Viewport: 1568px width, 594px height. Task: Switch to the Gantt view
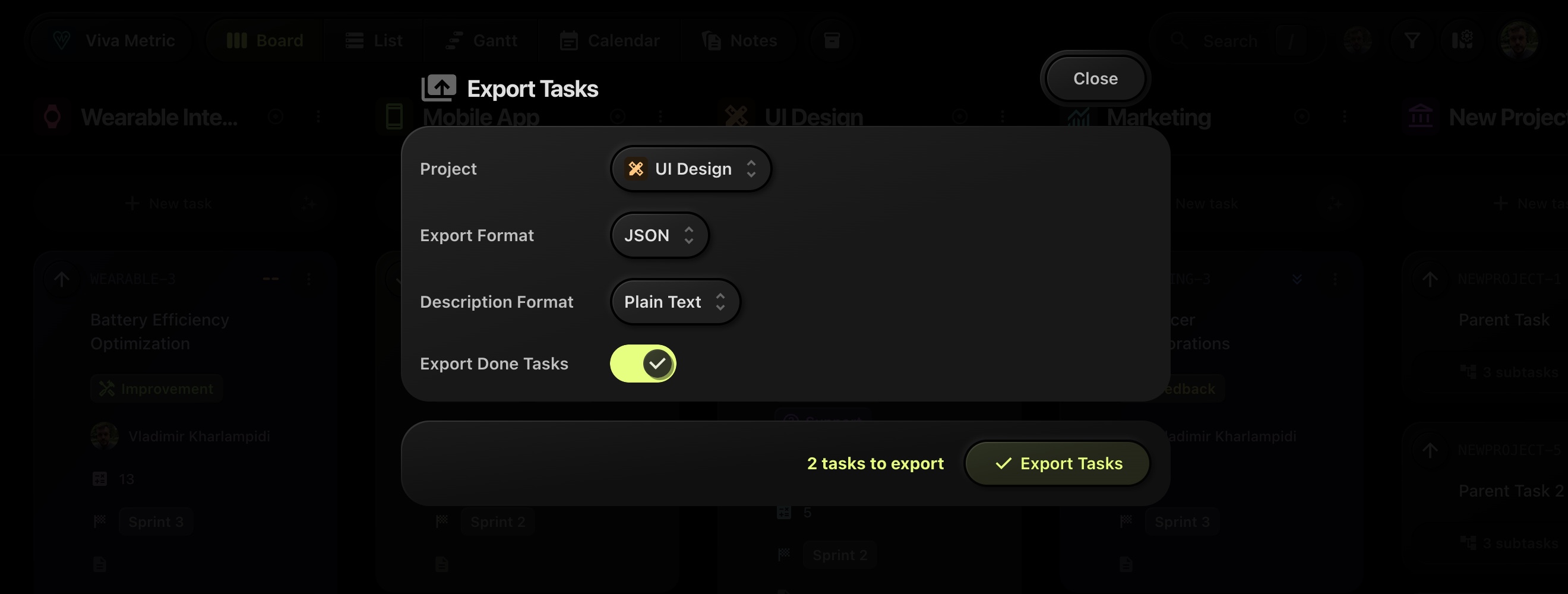pyautogui.click(x=482, y=40)
